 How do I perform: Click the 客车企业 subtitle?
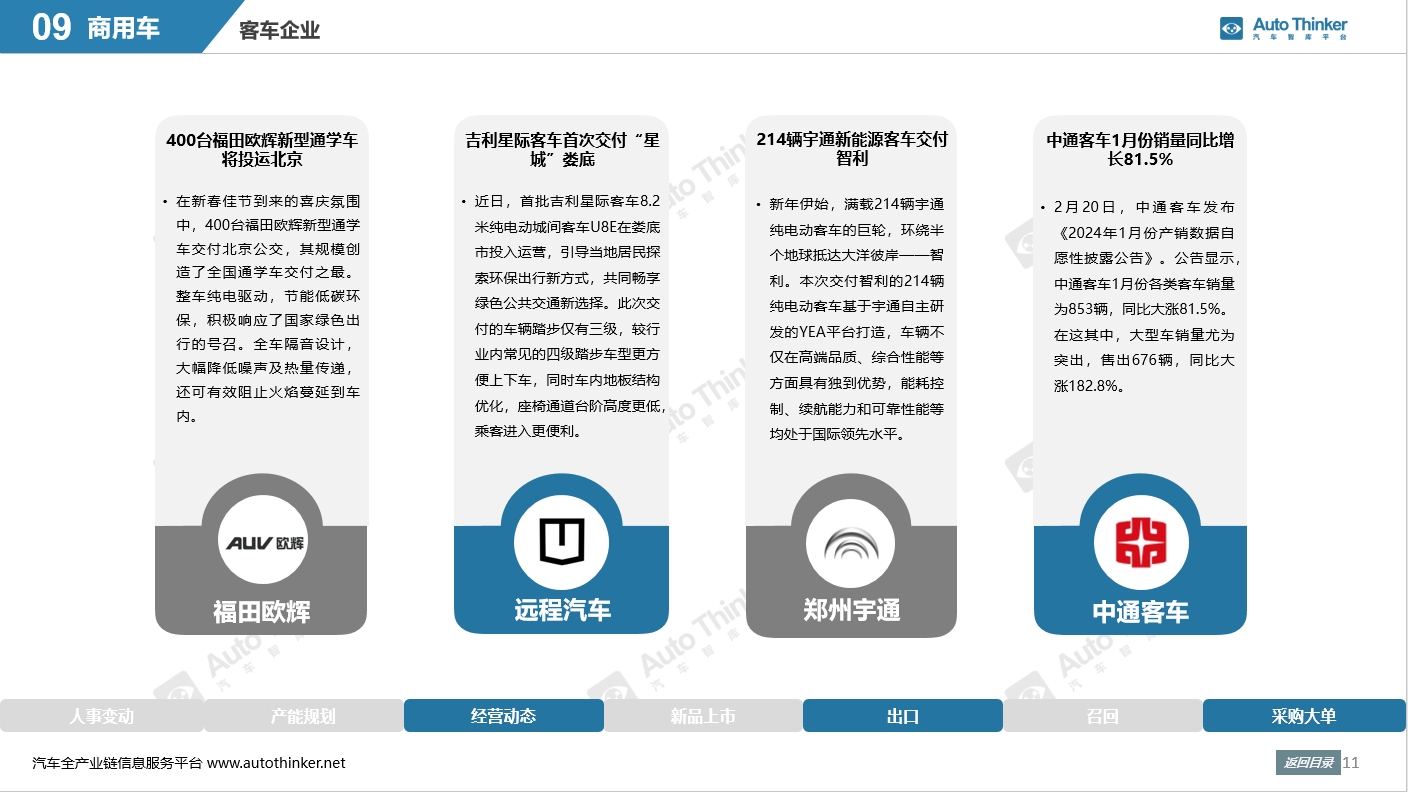(280, 31)
